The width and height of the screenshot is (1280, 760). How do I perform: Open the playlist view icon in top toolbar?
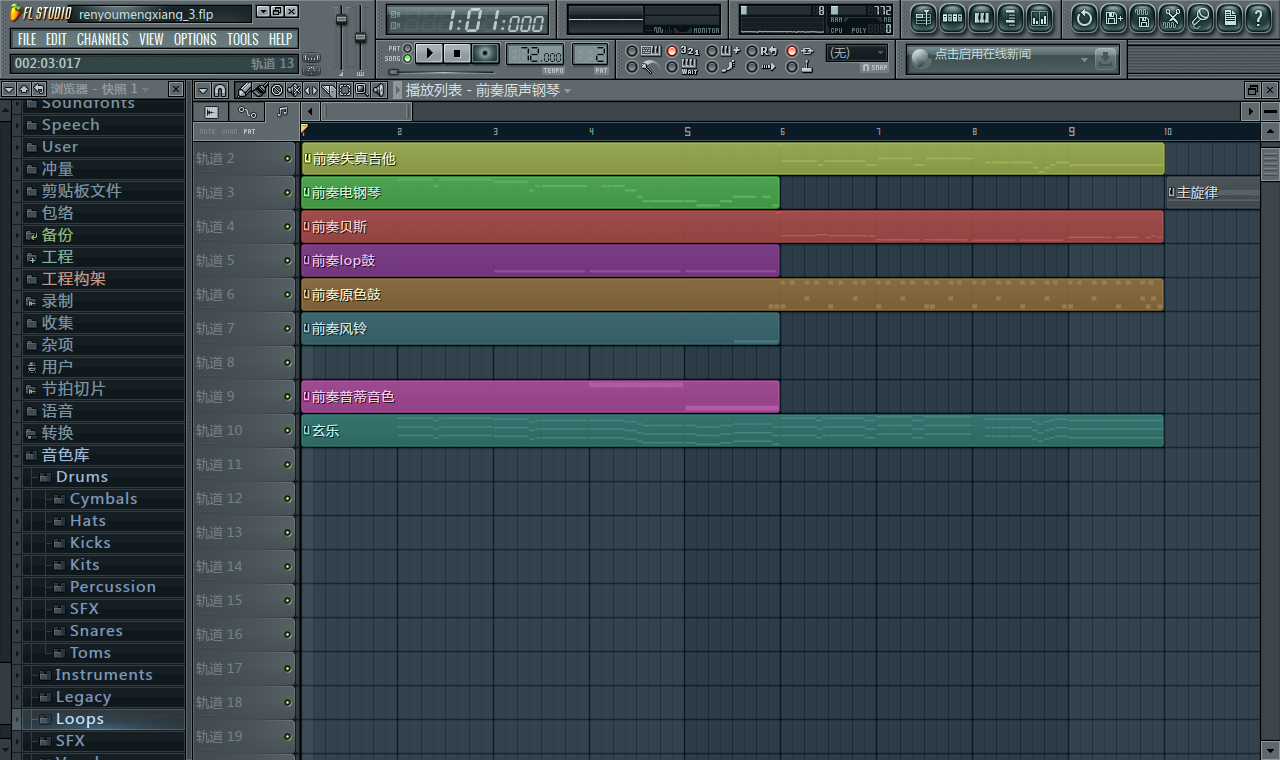point(923,18)
